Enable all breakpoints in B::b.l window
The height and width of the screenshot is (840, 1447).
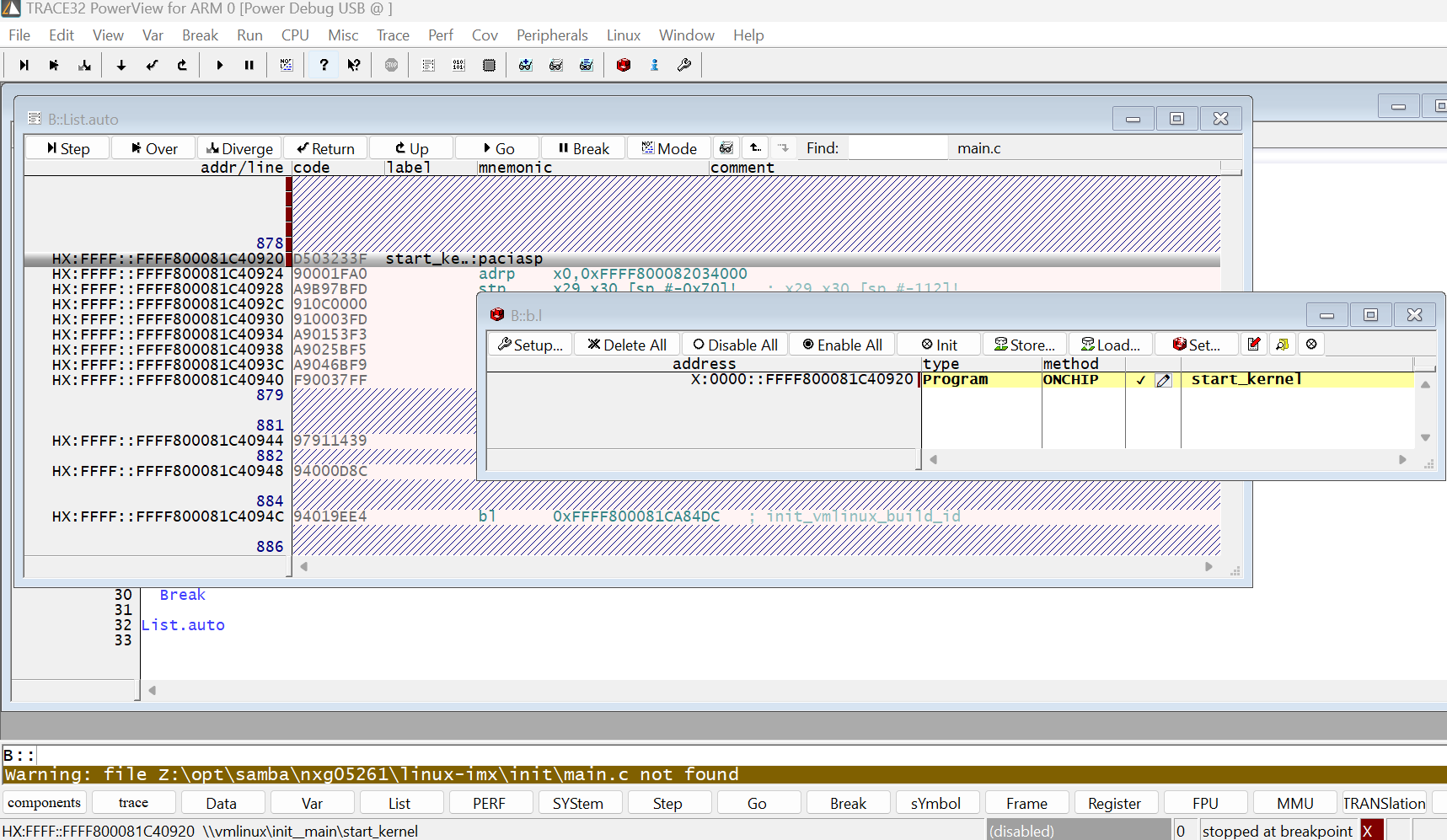(840, 344)
